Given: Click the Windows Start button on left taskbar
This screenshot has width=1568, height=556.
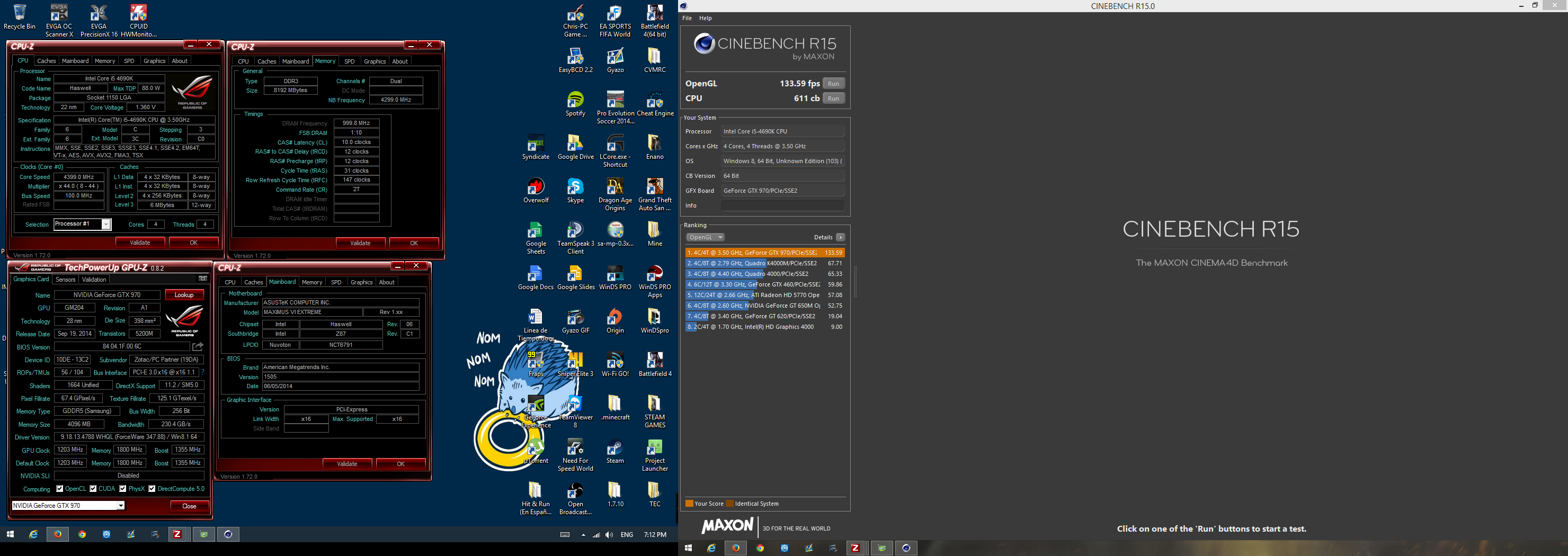Looking at the screenshot, I should pyautogui.click(x=11, y=534).
